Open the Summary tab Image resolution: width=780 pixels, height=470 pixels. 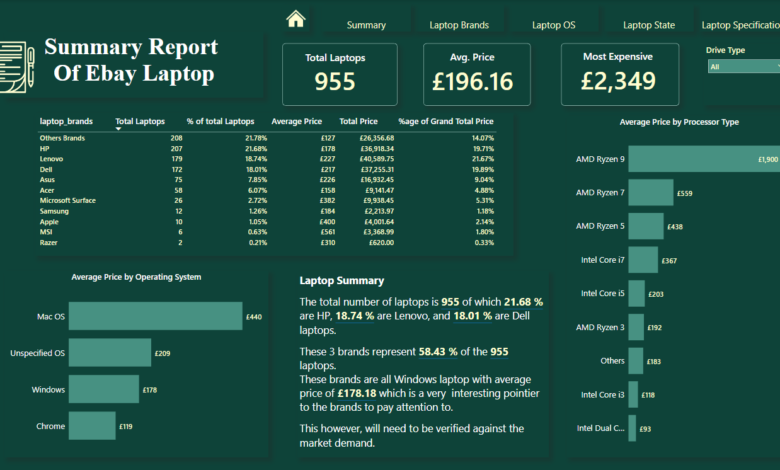tap(366, 25)
